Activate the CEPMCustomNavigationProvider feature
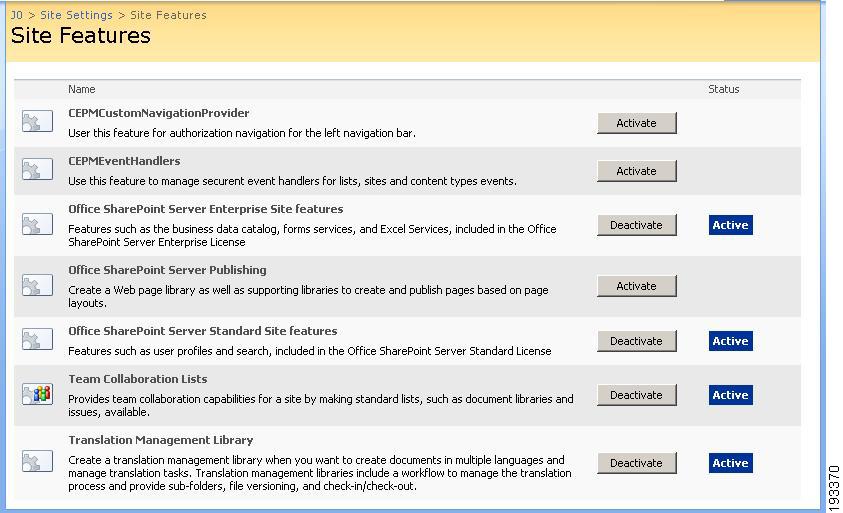The height and width of the screenshot is (513, 843). pos(637,123)
